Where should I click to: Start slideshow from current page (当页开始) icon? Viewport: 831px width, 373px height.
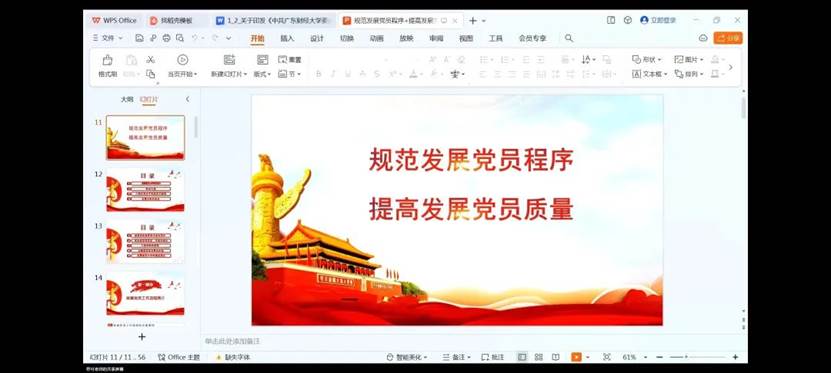182,60
